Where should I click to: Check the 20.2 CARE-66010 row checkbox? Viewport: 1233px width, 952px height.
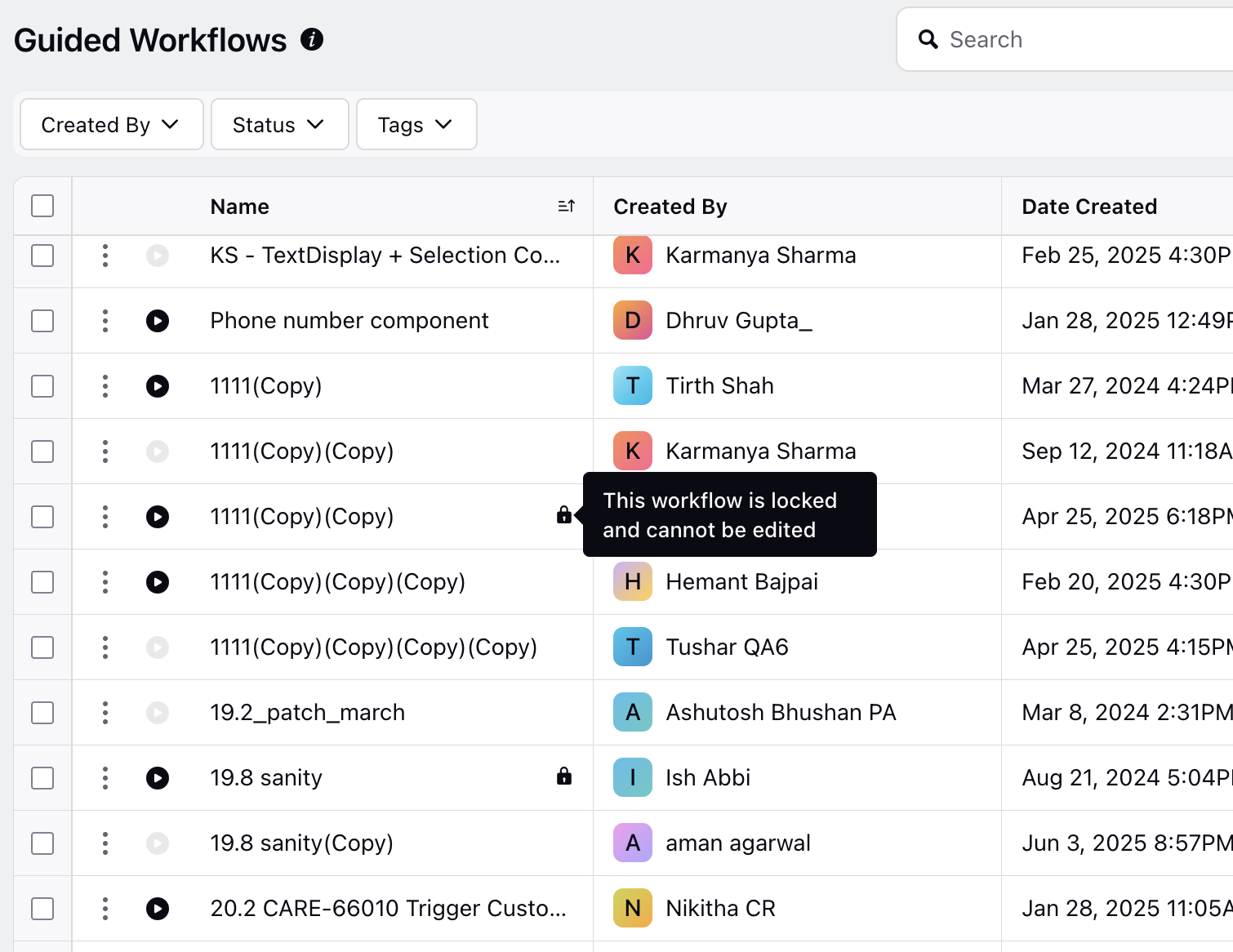click(42, 909)
